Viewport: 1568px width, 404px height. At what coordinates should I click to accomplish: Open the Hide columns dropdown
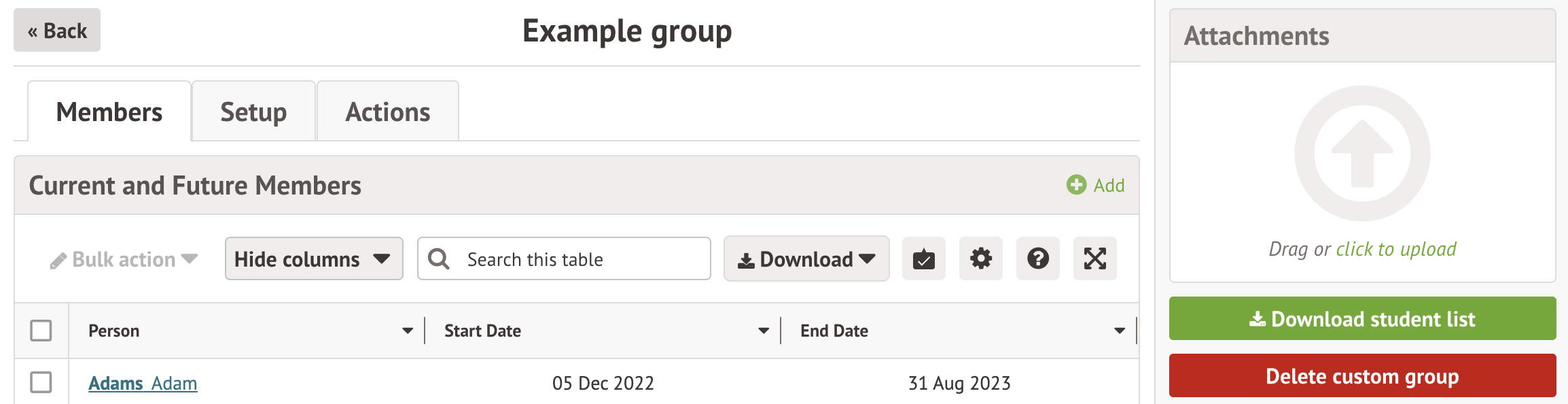pyautogui.click(x=313, y=259)
